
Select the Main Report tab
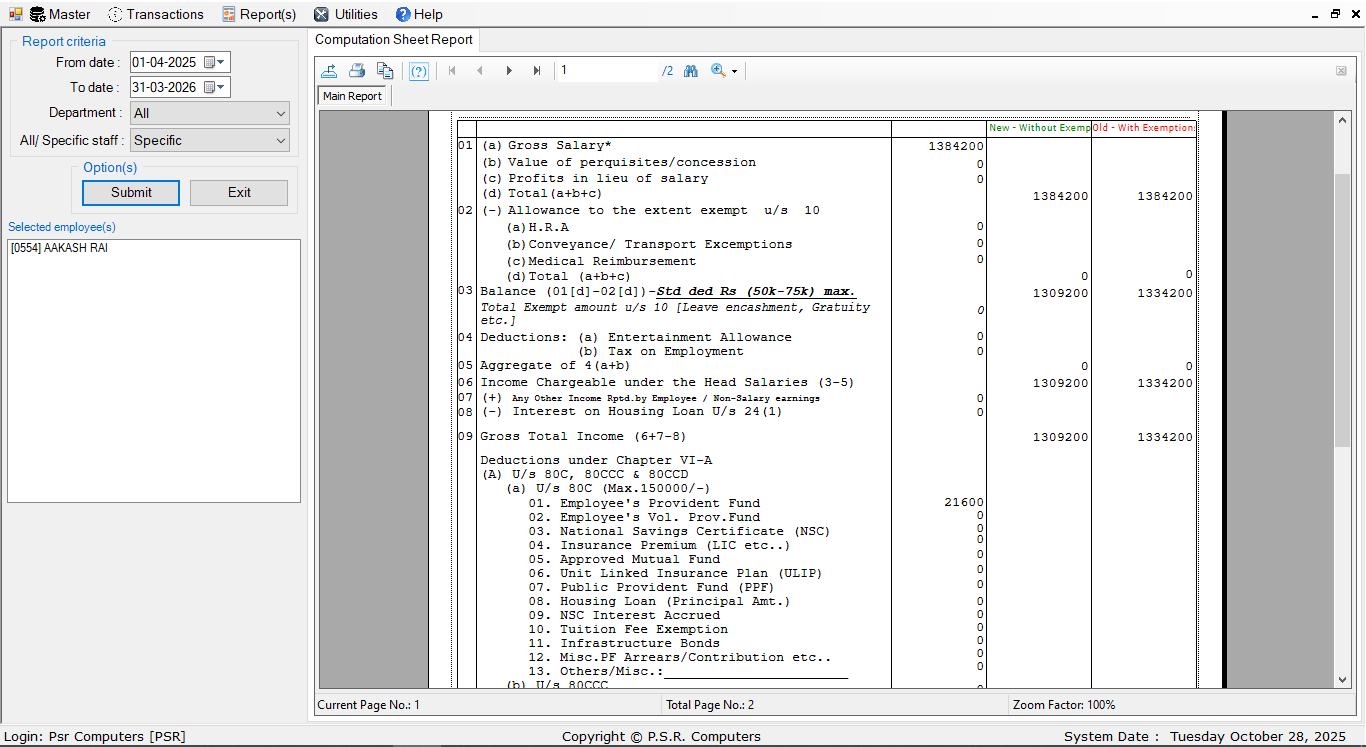coord(352,96)
